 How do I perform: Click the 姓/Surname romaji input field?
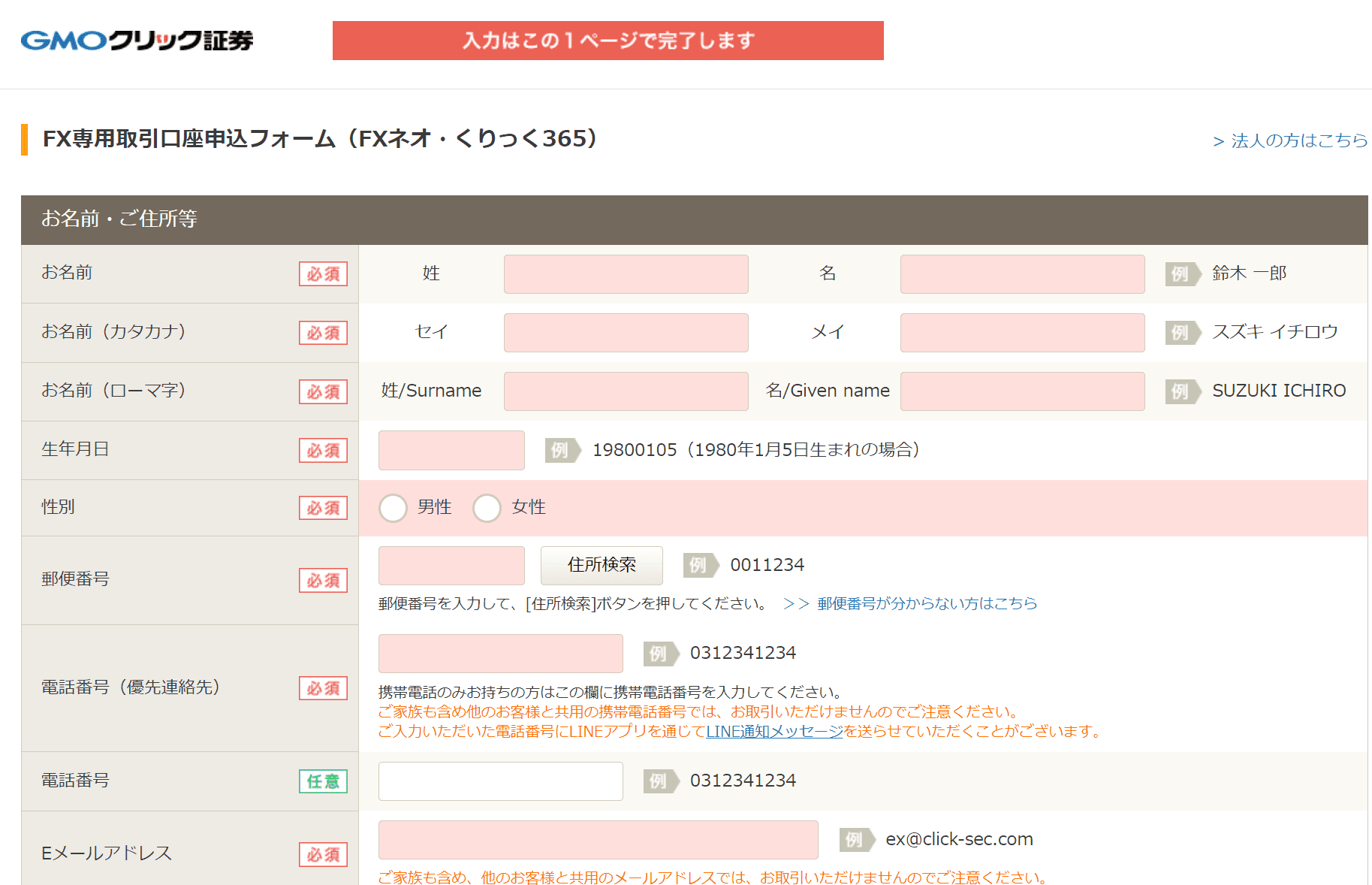click(x=626, y=391)
